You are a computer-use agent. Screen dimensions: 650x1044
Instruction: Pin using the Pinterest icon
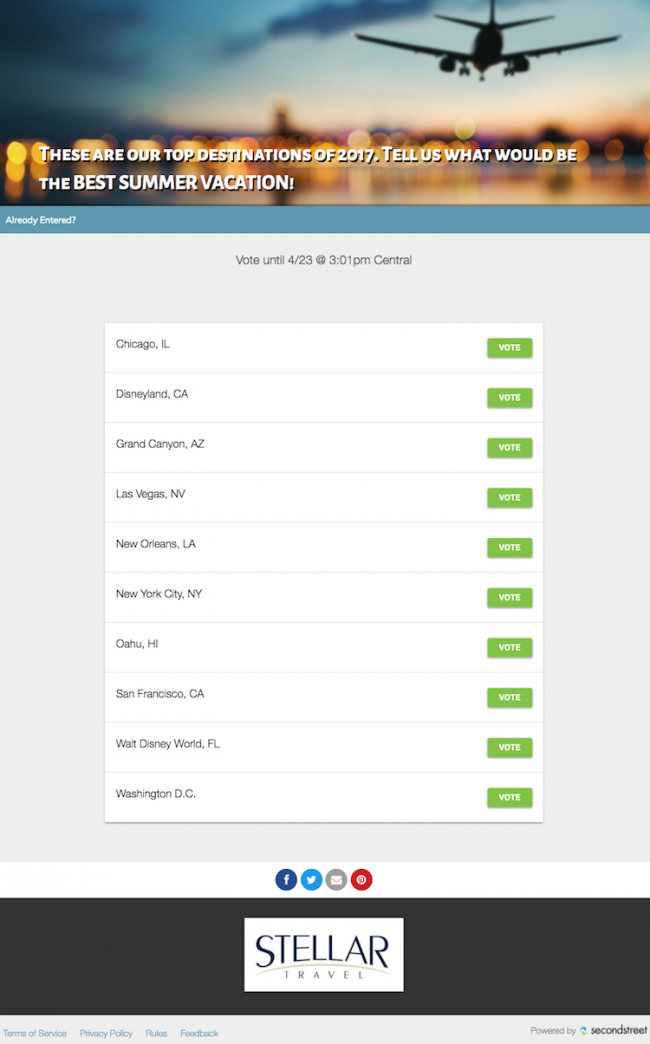pos(361,880)
